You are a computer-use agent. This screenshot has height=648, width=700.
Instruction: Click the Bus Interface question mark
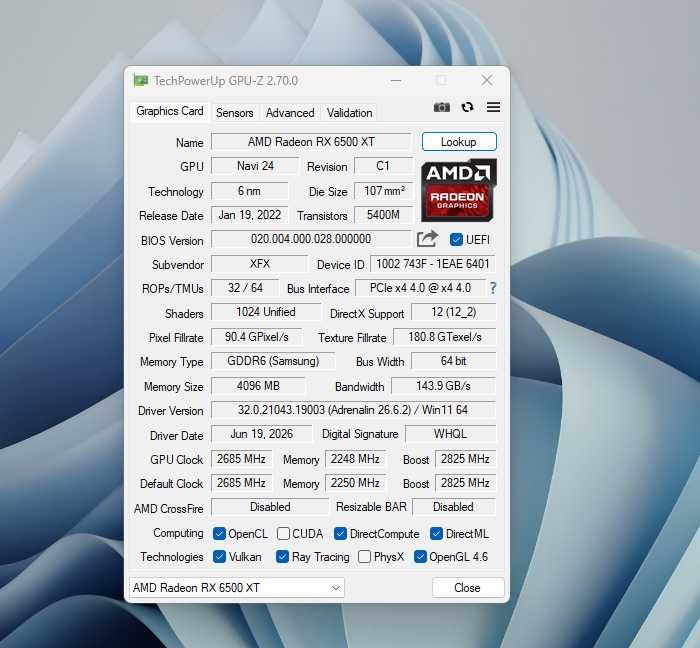pos(492,288)
